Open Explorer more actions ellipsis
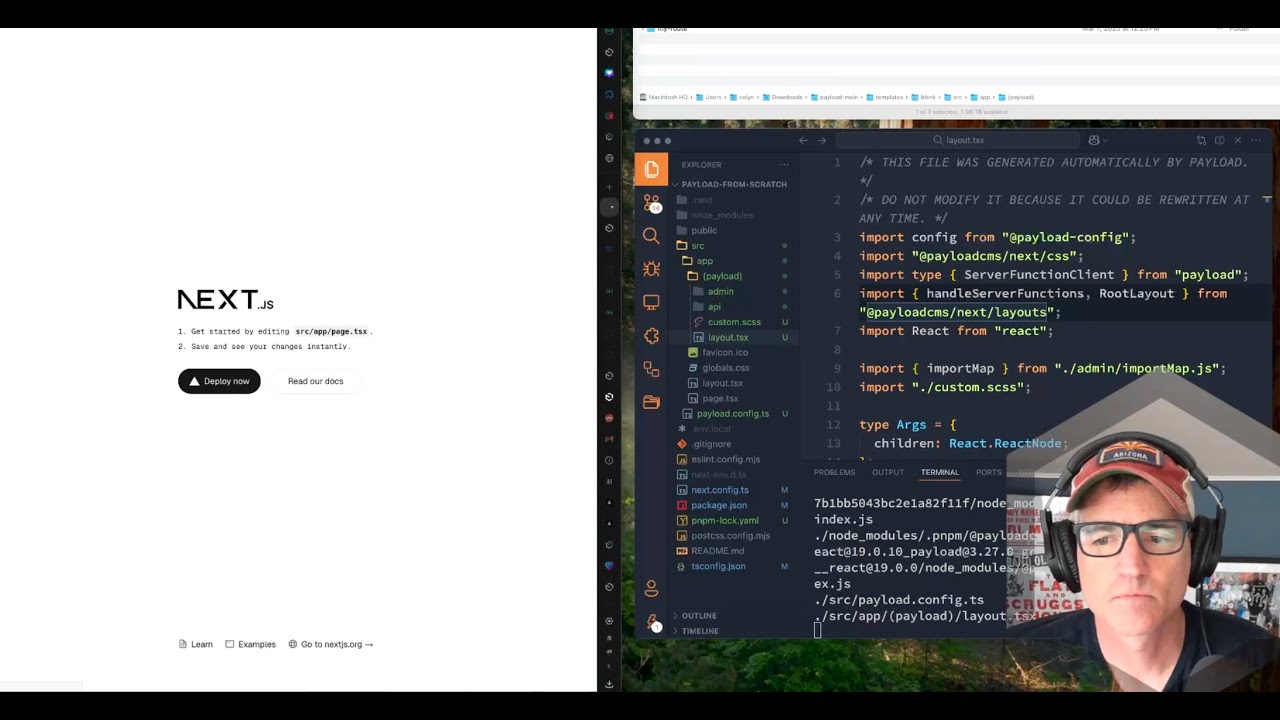Viewport: 1280px width, 720px height. (x=784, y=165)
